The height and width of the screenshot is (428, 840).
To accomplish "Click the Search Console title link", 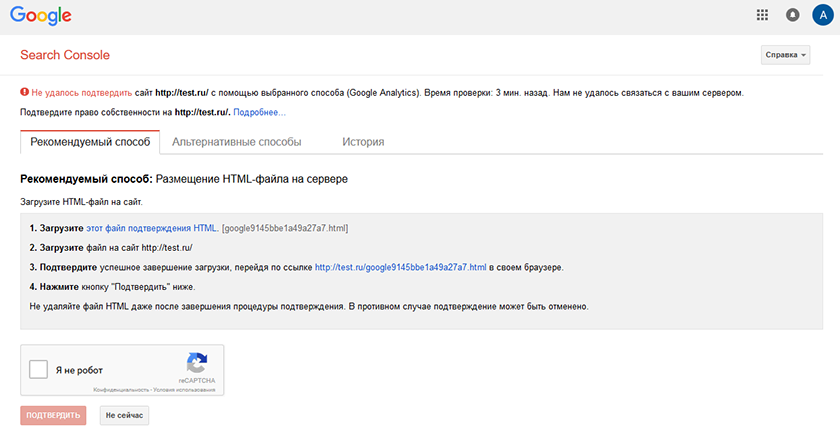I will (65, 55).
